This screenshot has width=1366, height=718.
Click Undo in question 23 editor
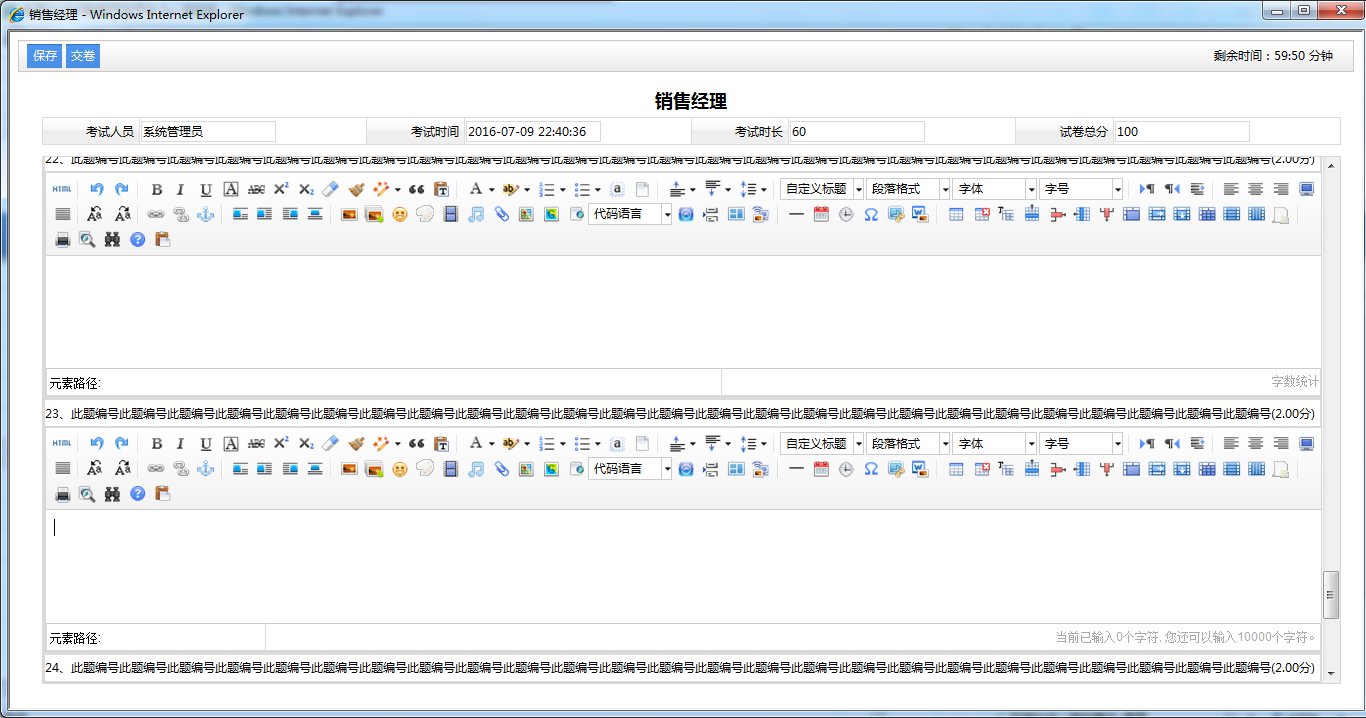point(97,444)
